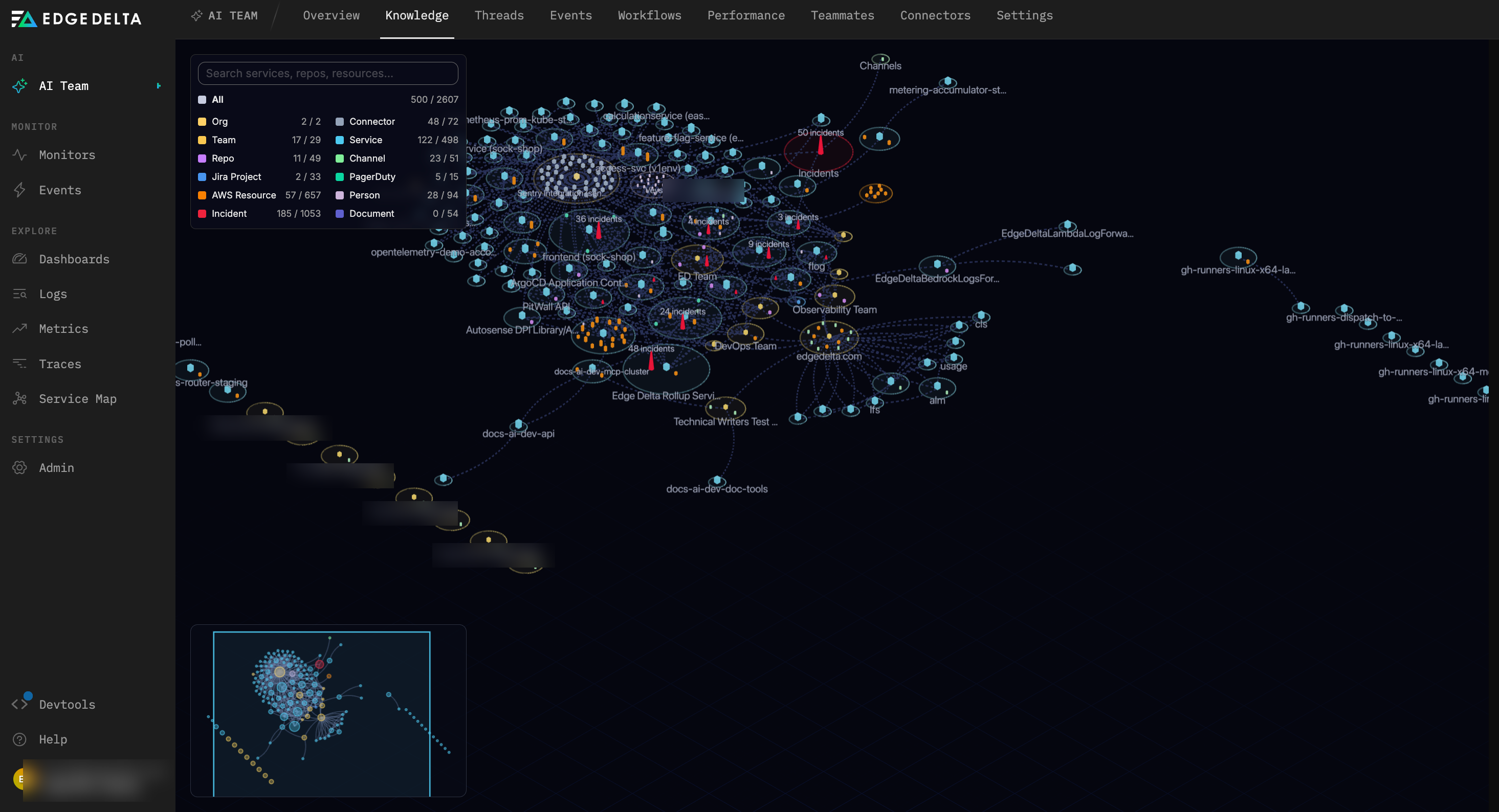Go to Dashboards in sidebar

click(74, 259)
